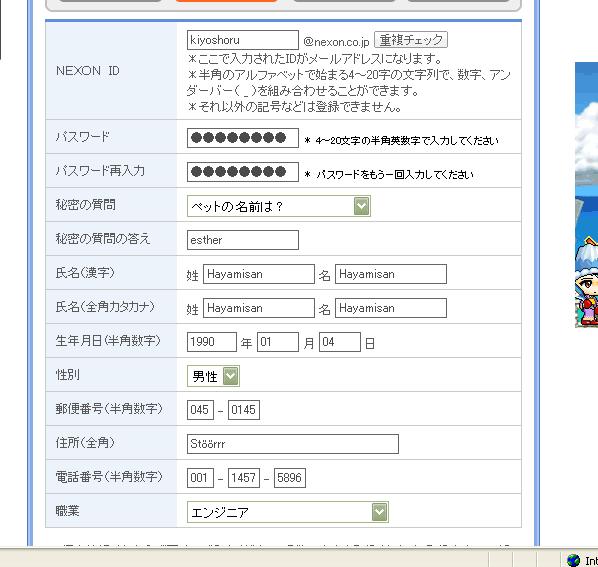Screen dimensions: 598x567
Task: Click the birth day field showing 04
Action: 339,342
